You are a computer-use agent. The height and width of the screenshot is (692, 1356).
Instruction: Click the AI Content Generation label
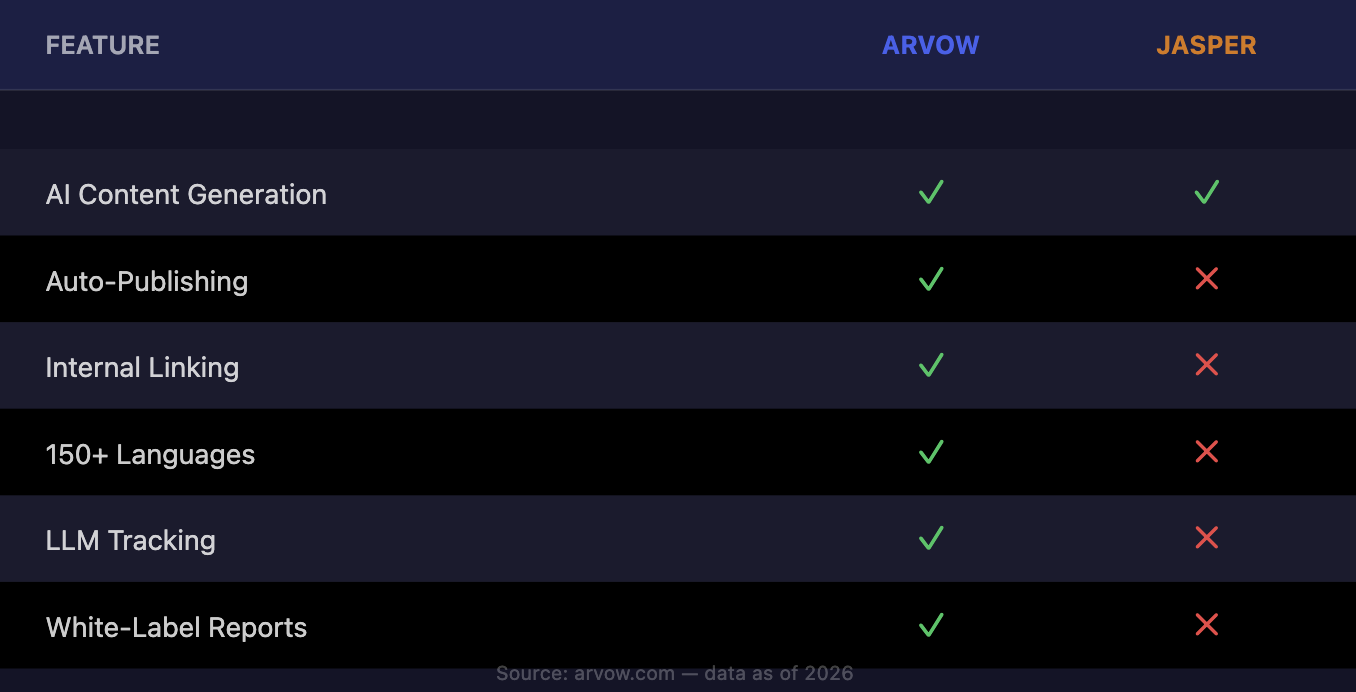pyautogui.click(x=186, y=194)
